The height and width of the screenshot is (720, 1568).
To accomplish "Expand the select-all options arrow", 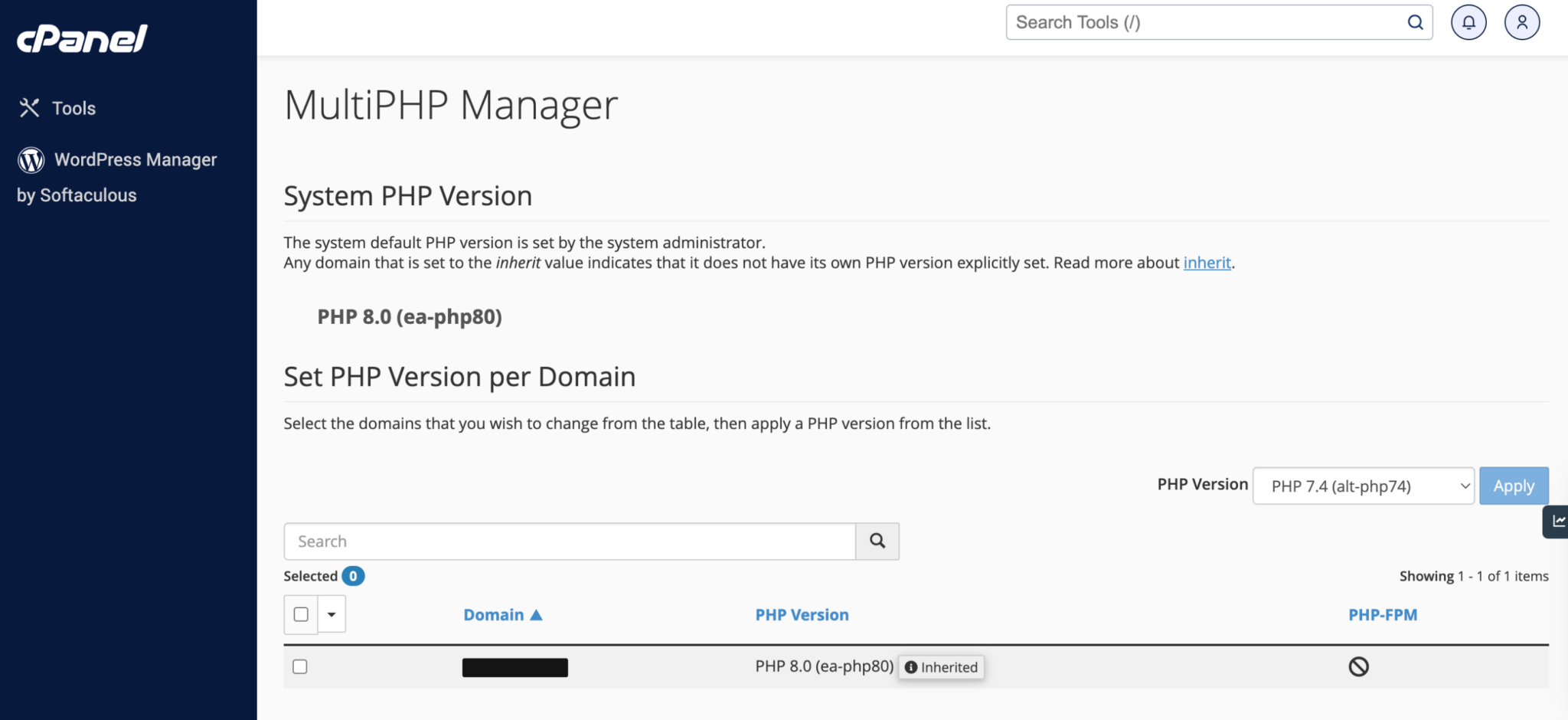I will click(x=332, y=614).
